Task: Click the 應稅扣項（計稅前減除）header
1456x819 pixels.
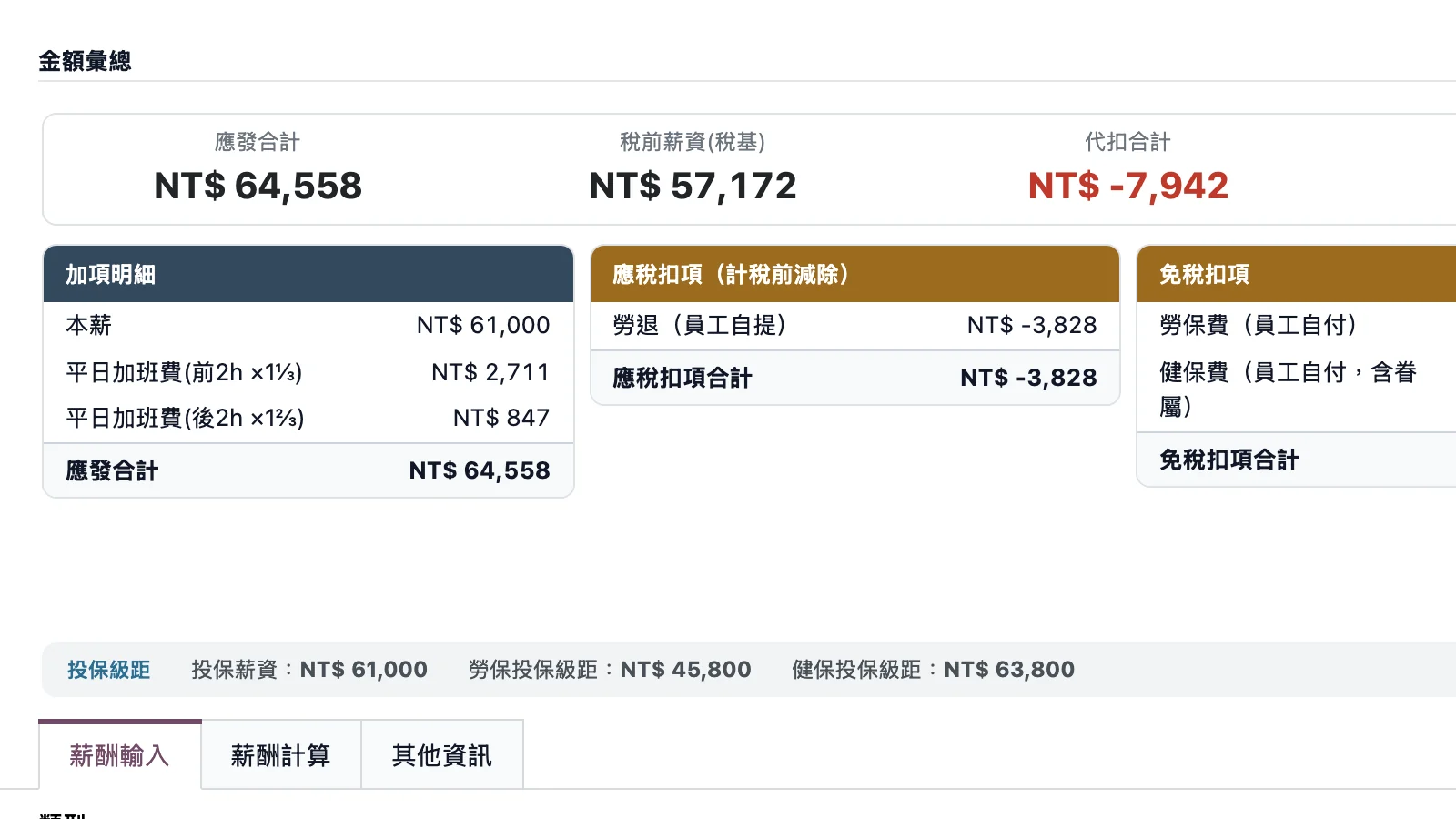Action: (855, 274)
